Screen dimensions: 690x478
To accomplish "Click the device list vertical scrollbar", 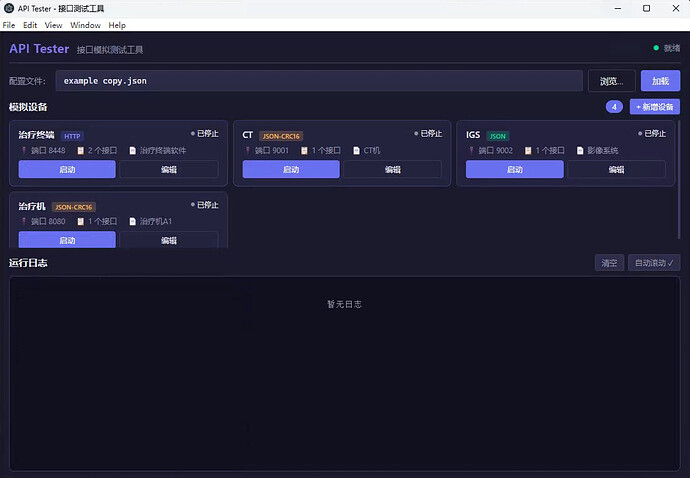I will click(x=680, y=179).
